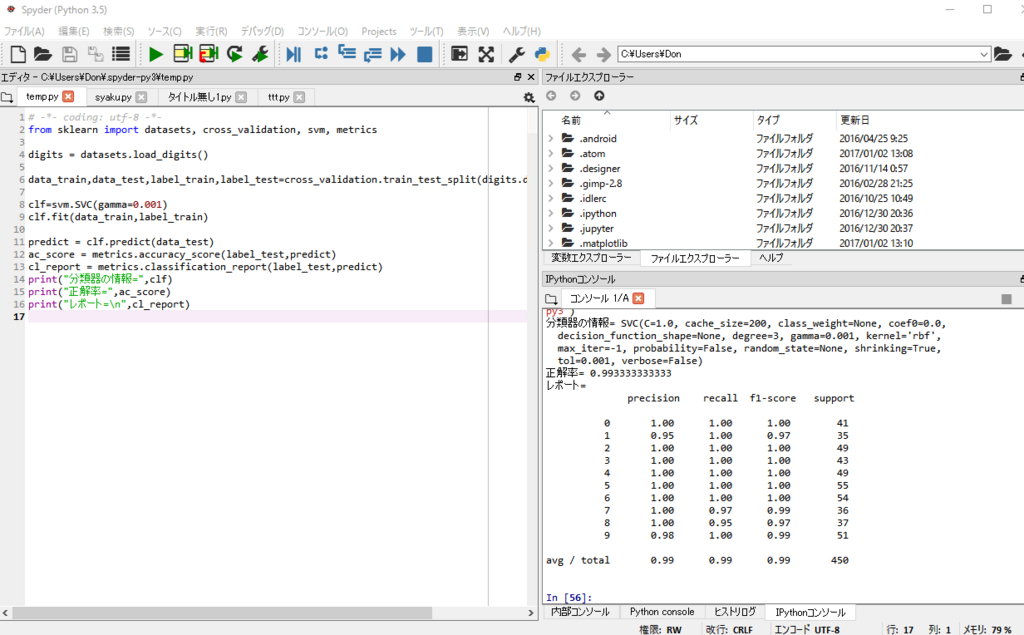Image resolution: width=1024 pixels, height=635 pixels.
Task: Go back using the toolbar left arrow
Action: 579,54
